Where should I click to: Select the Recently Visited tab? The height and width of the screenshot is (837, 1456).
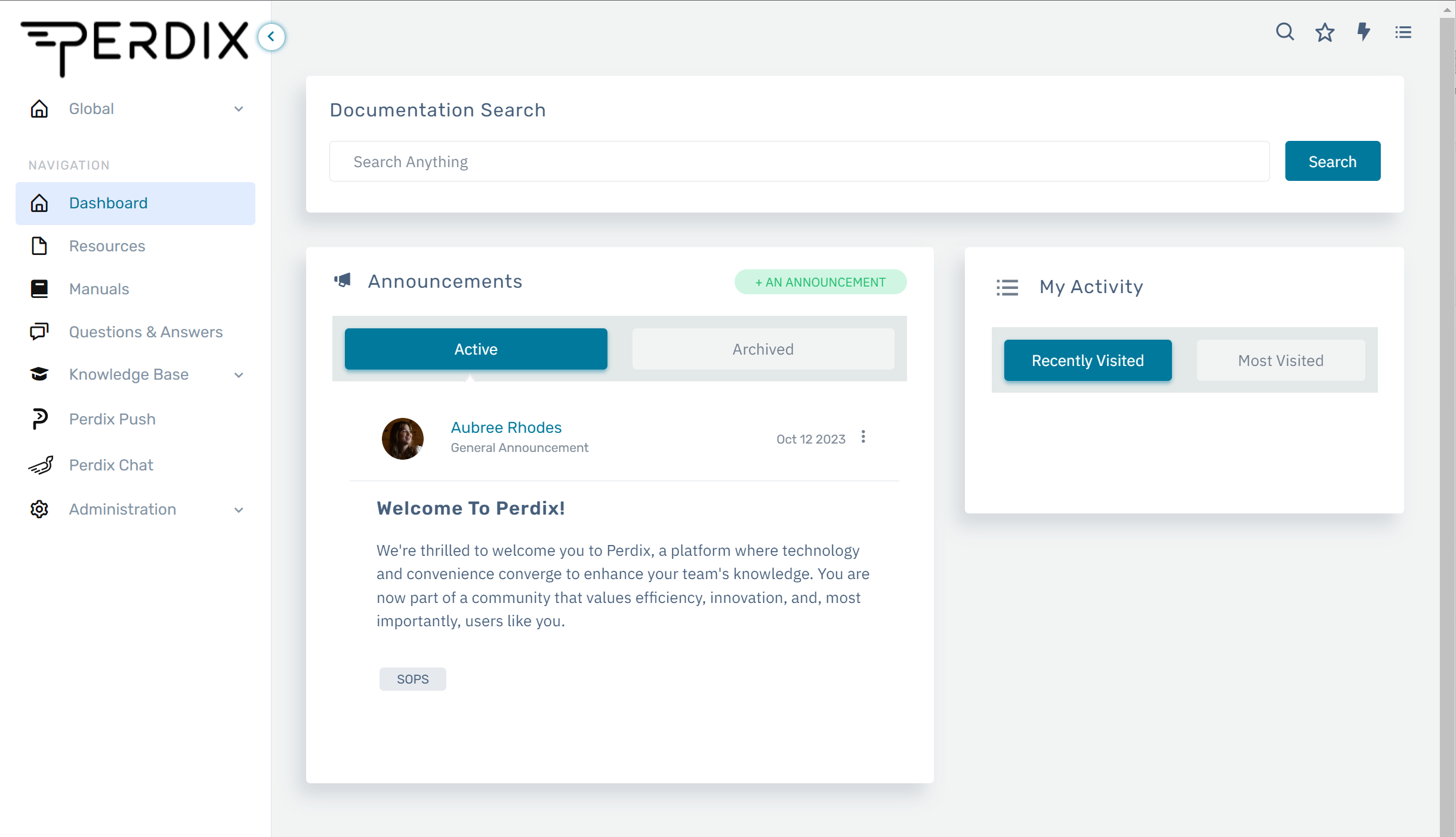tap(1088, 361)
